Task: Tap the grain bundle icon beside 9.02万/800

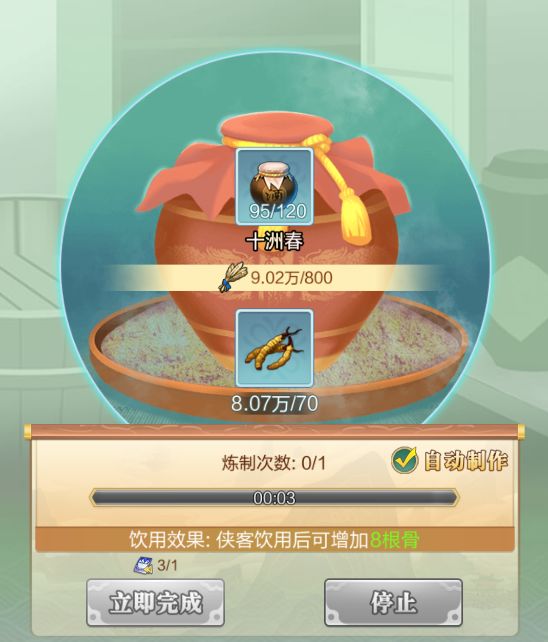Action: [x=232, y=277]
